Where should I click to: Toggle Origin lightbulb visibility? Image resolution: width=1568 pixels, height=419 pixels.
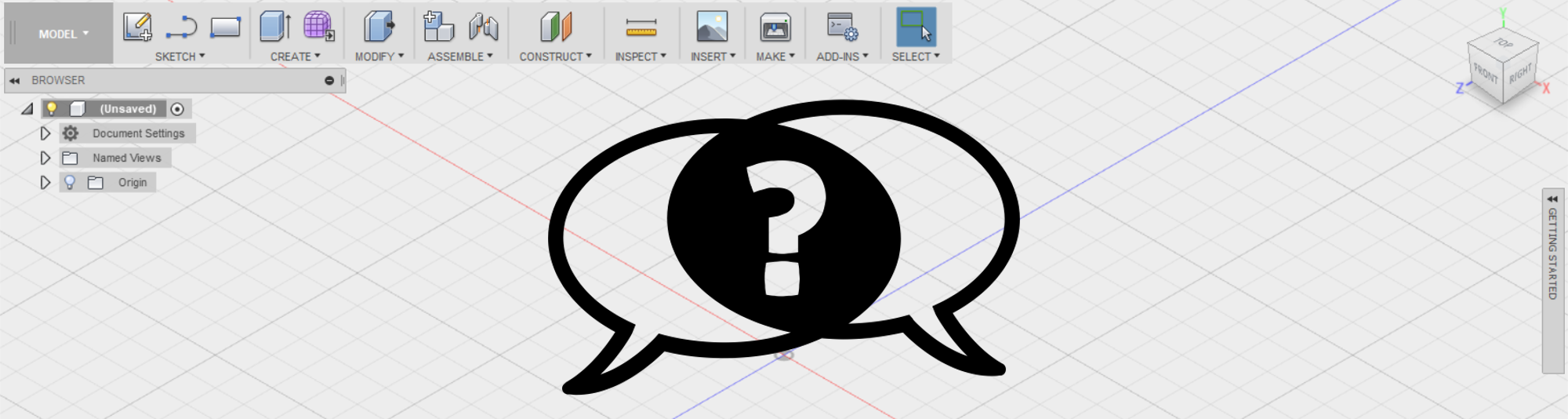pyautogui.click(x=70, y=182)
